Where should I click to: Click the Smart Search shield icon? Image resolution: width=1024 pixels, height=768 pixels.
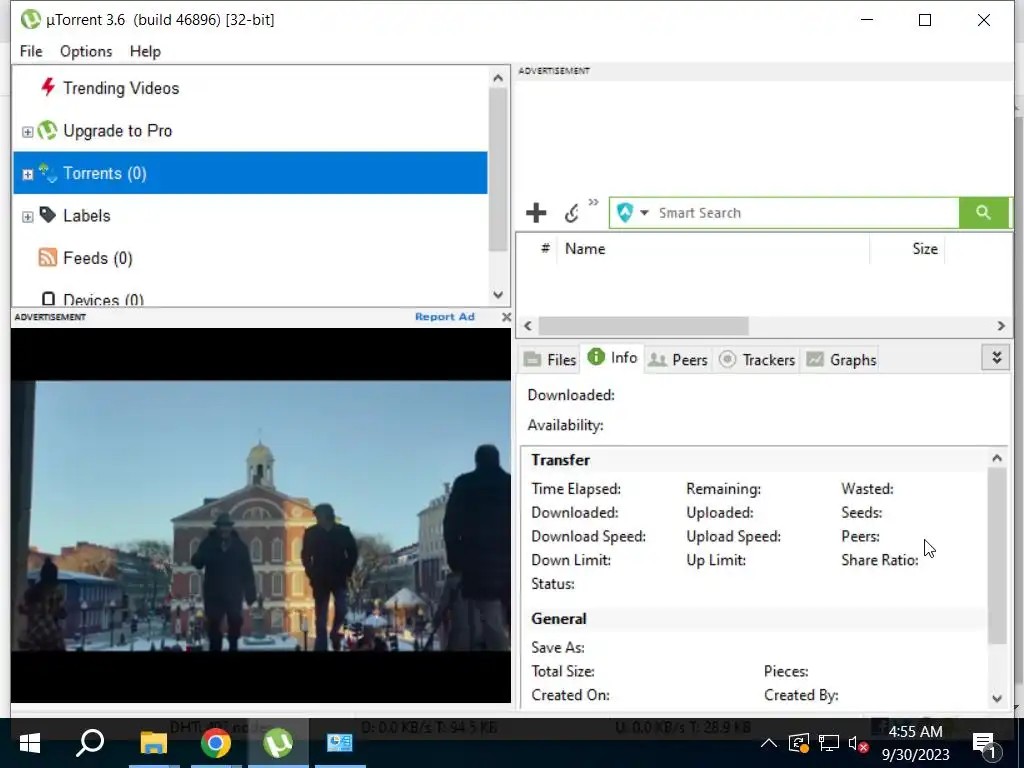point(625,213)
